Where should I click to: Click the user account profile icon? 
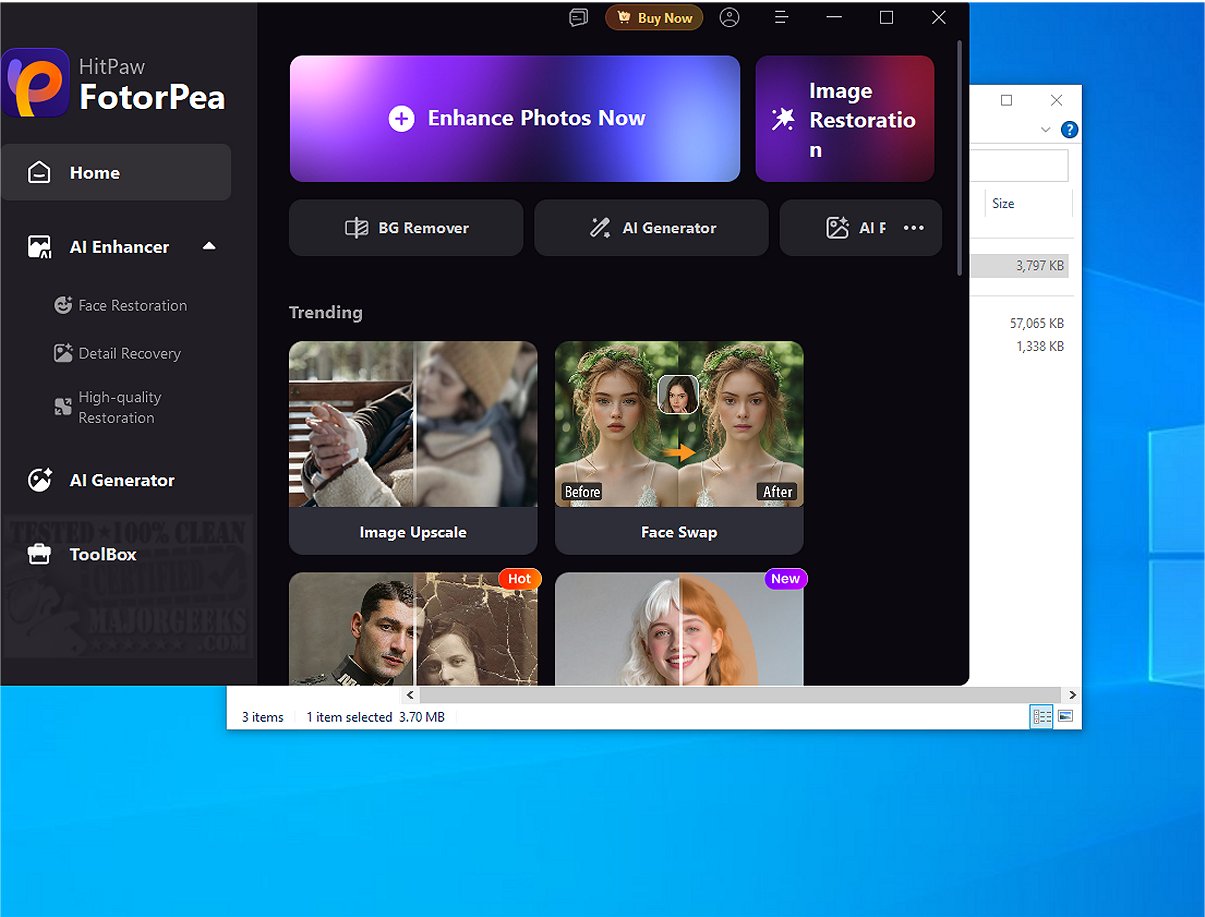click(x=729, y=18)
